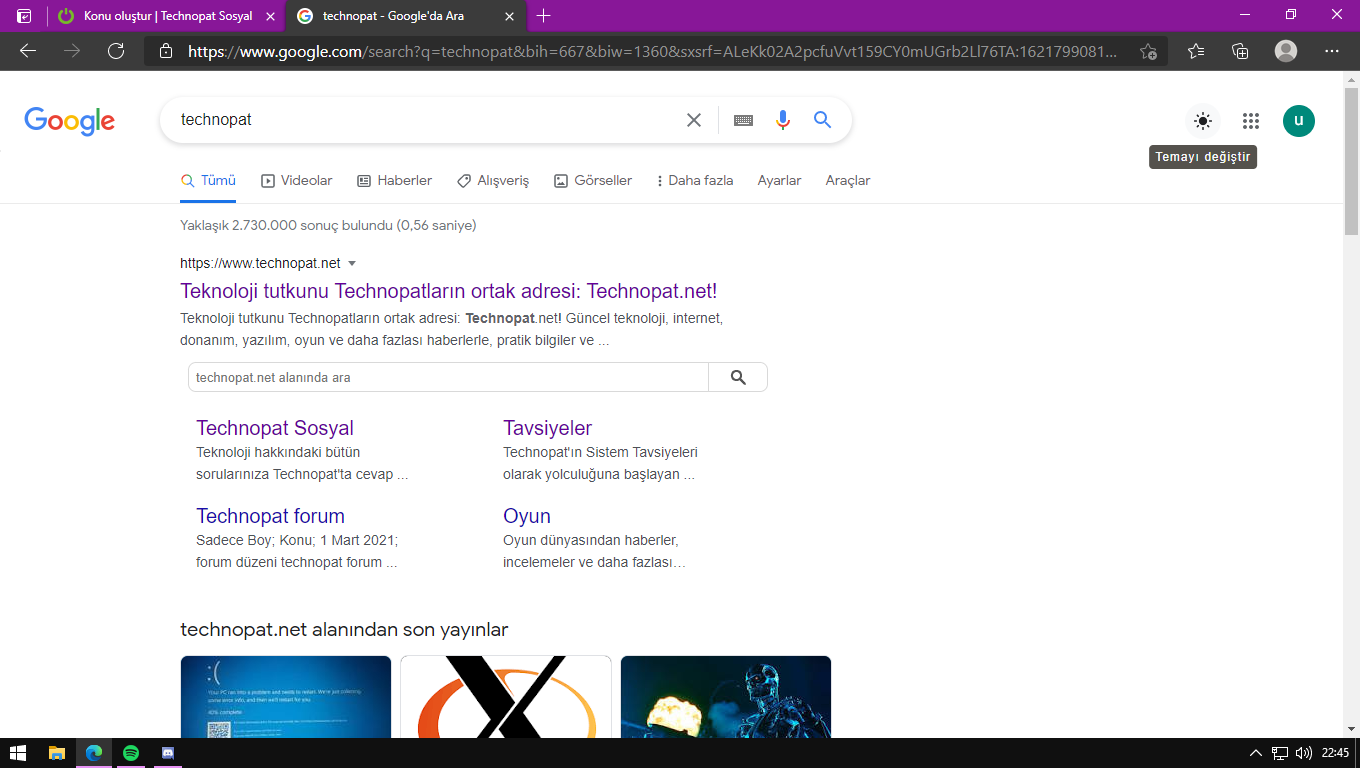
Task: Show hidden system tray icons
Action: coord(1256,753)
